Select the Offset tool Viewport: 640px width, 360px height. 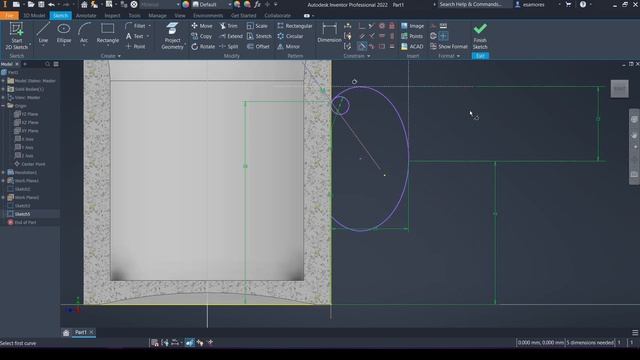258,47
